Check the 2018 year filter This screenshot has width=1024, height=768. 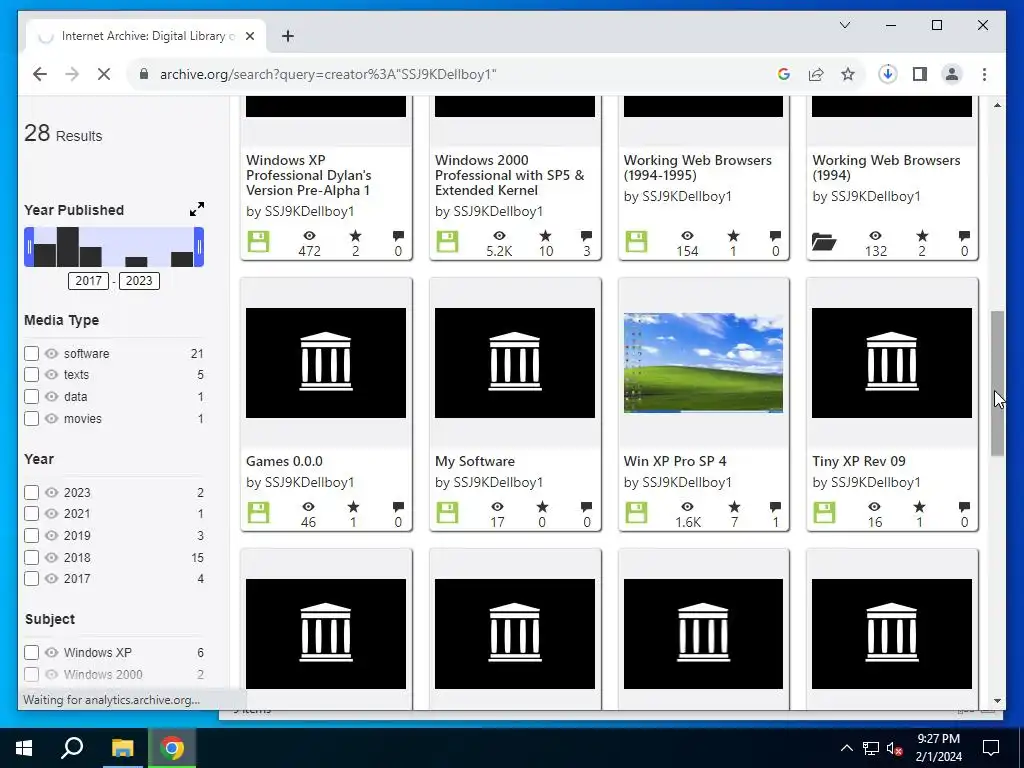(31, 558)
